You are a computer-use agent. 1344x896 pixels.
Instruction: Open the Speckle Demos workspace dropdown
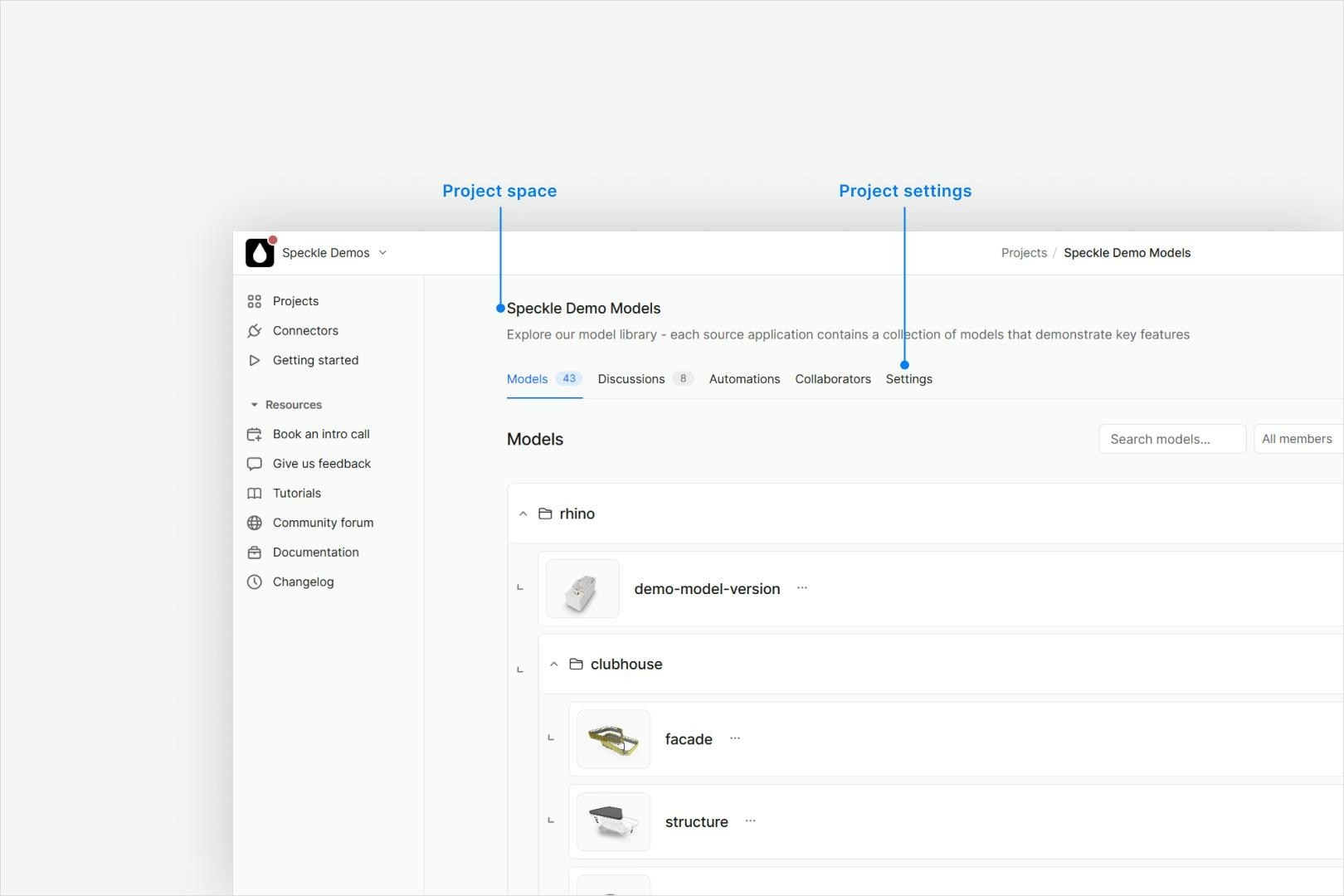pyautogui.click(x=334, y=253)
